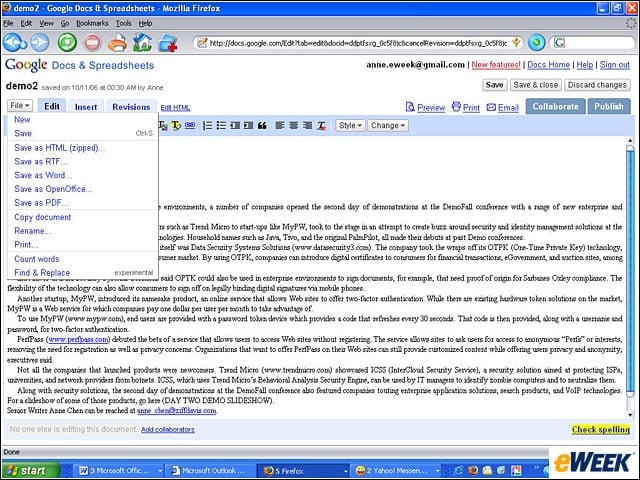Apply blockquote formatting with quote icon
The width and height of the screenshot is (640, 480).
pyautogui.click(x=262, y=125)
